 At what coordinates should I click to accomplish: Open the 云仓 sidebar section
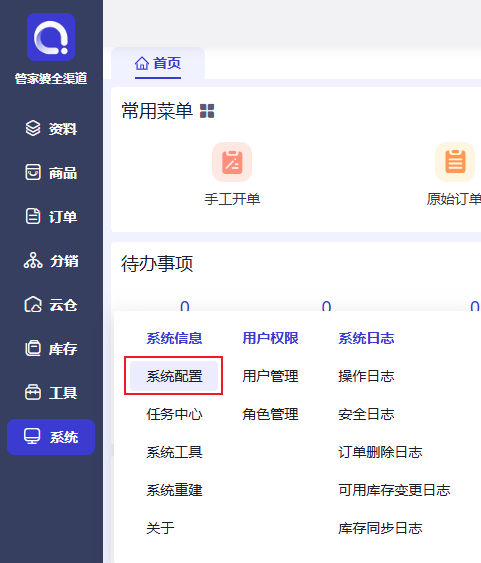(x=51, y=305)
